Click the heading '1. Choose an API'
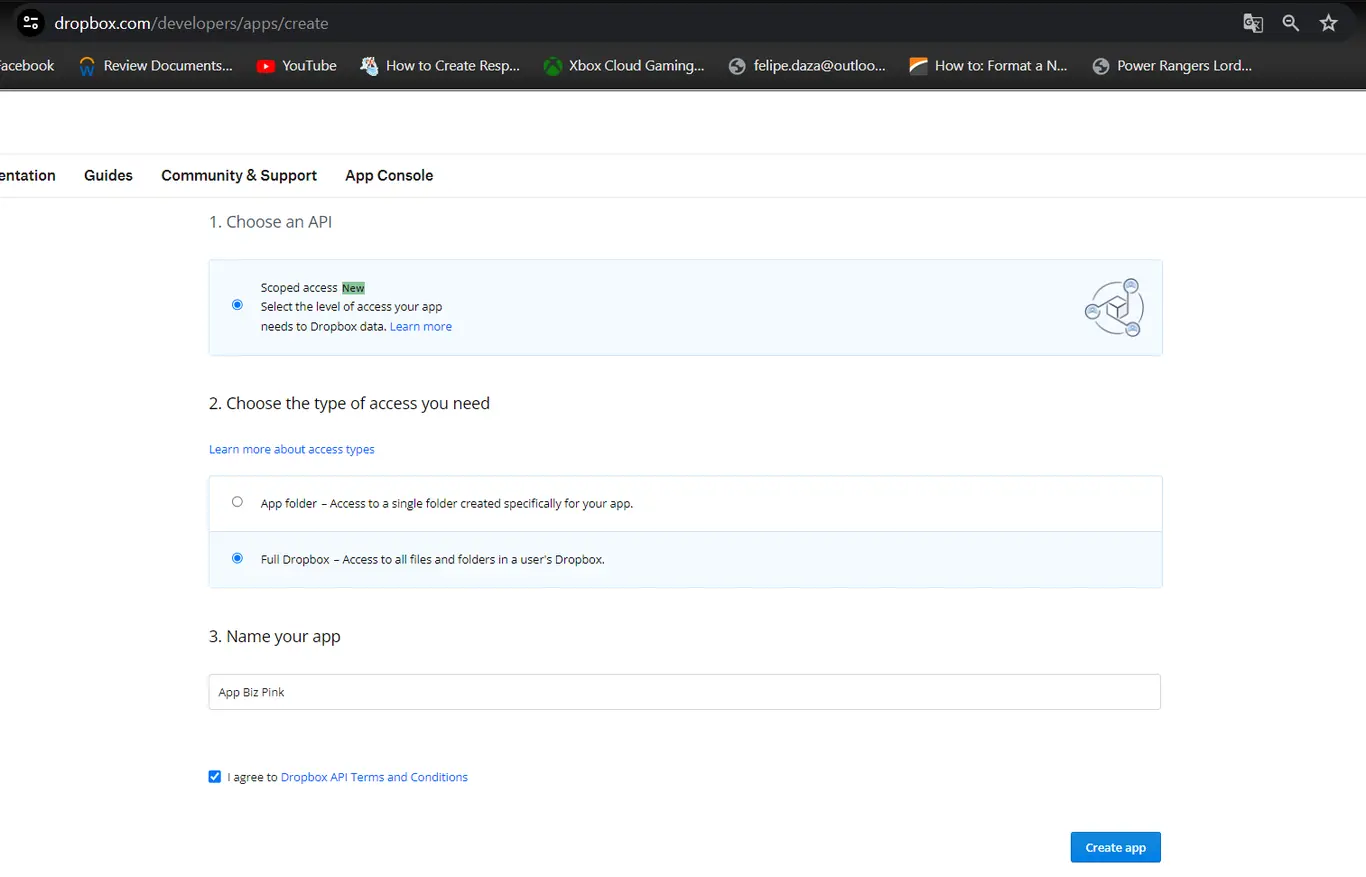1366x877 pixels. 270,222
